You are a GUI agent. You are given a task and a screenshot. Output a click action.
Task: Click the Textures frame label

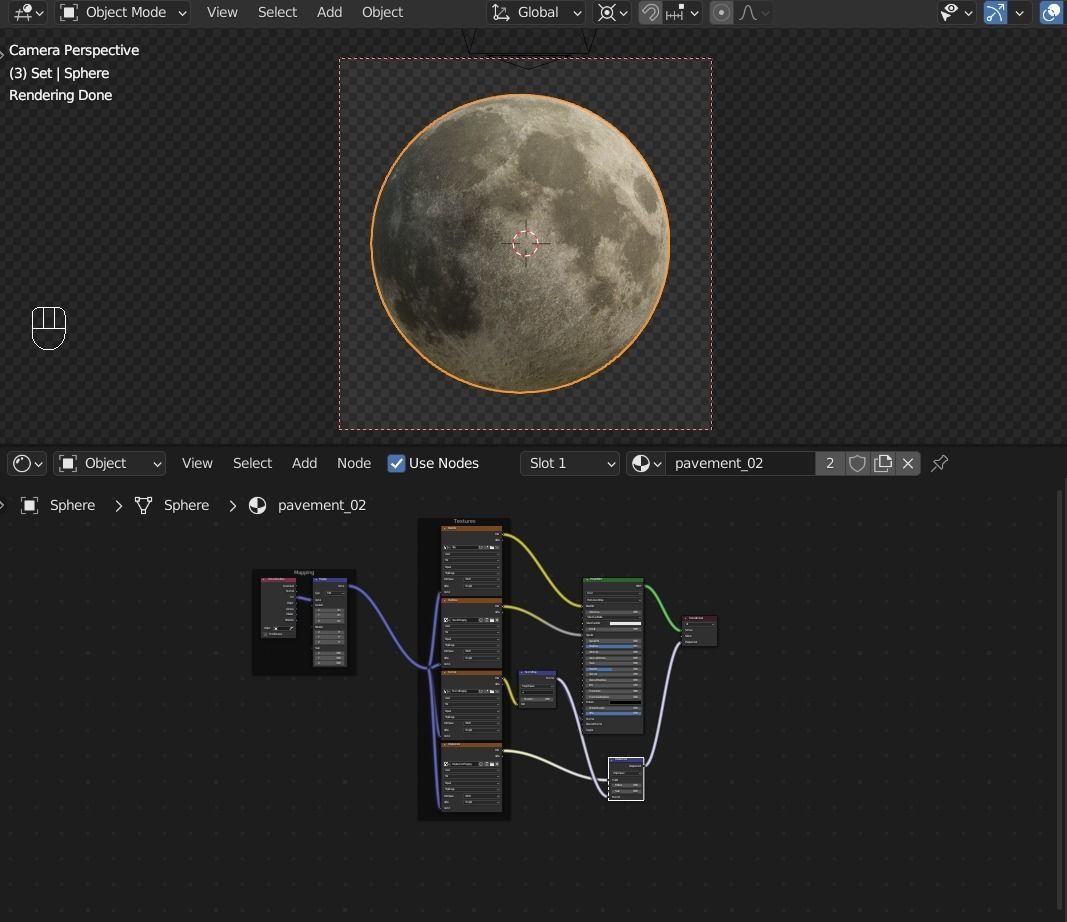pos(465,521)
